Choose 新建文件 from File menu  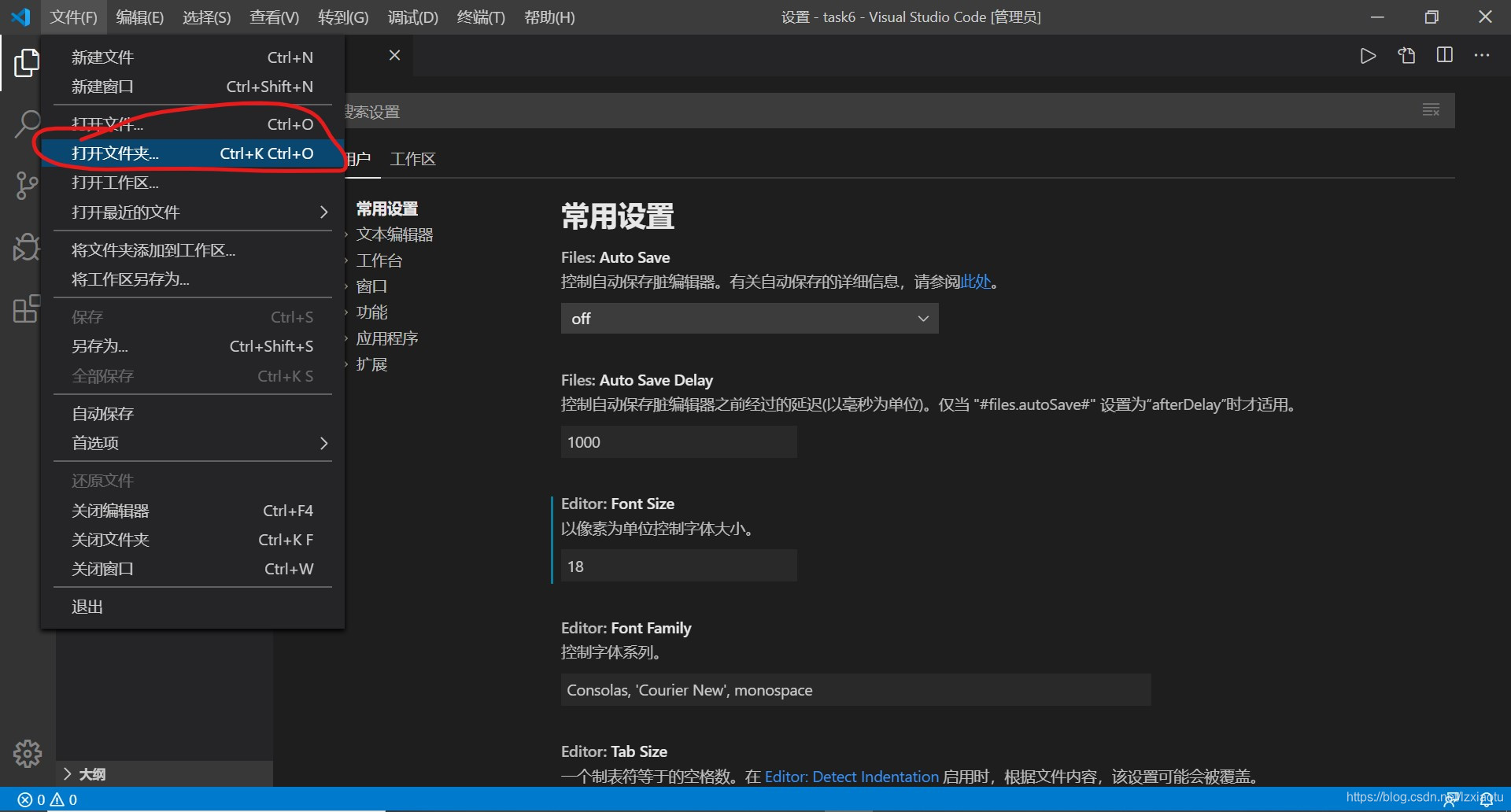[192, 57]
